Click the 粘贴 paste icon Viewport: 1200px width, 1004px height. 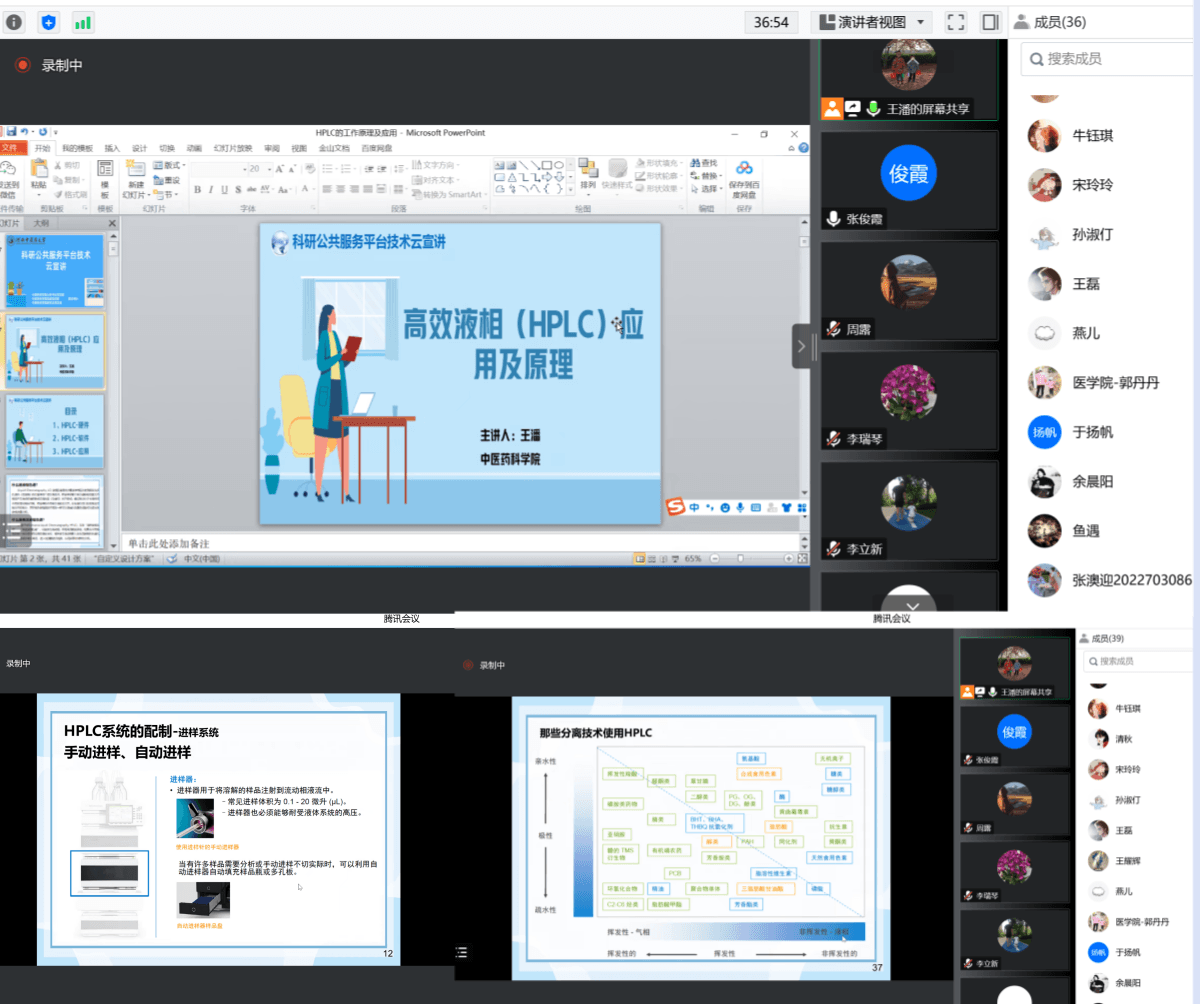click(38, 174)
